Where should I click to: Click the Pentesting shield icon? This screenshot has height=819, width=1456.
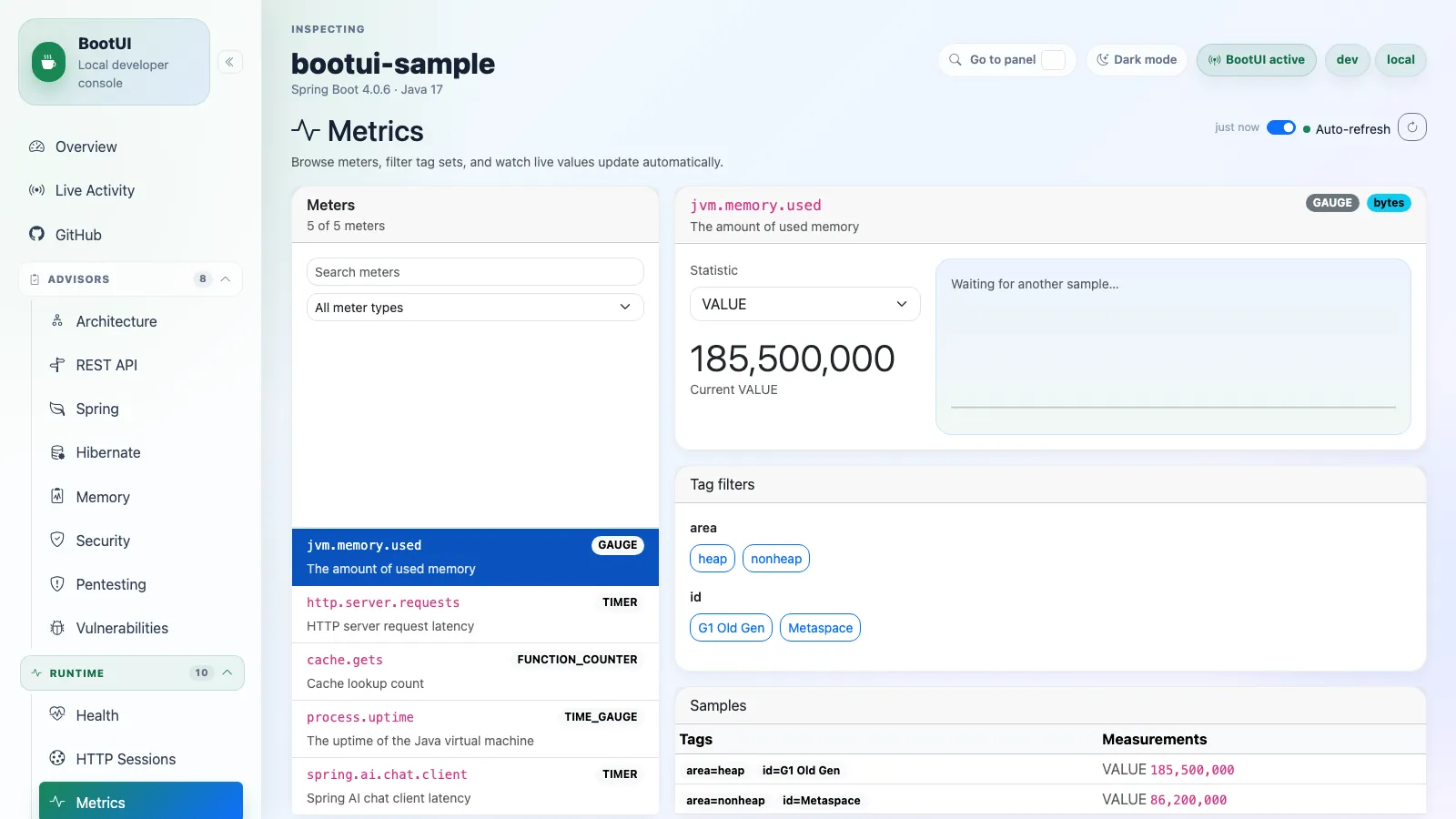tap(57, 583)
